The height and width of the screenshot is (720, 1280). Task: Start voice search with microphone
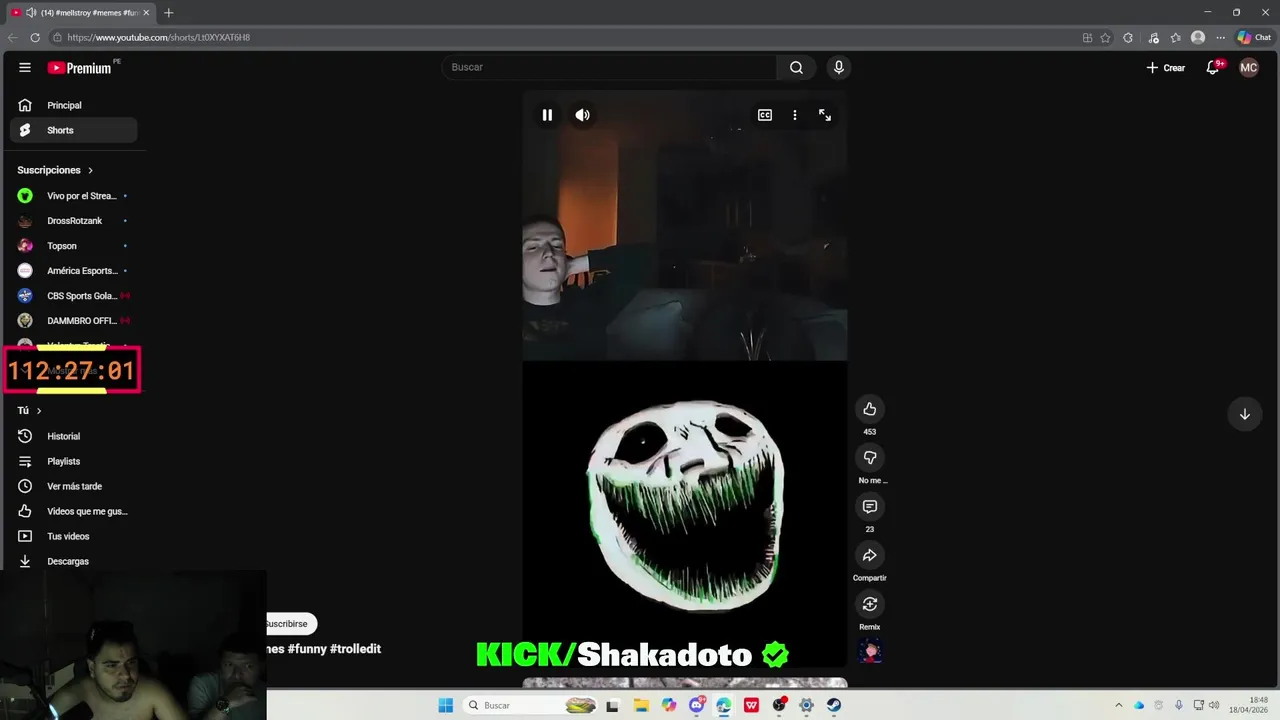coord(839,67)
